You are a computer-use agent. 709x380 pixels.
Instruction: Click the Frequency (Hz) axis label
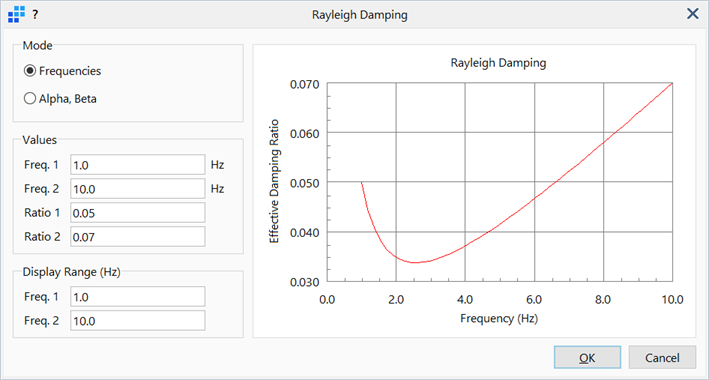click(499, 318)
